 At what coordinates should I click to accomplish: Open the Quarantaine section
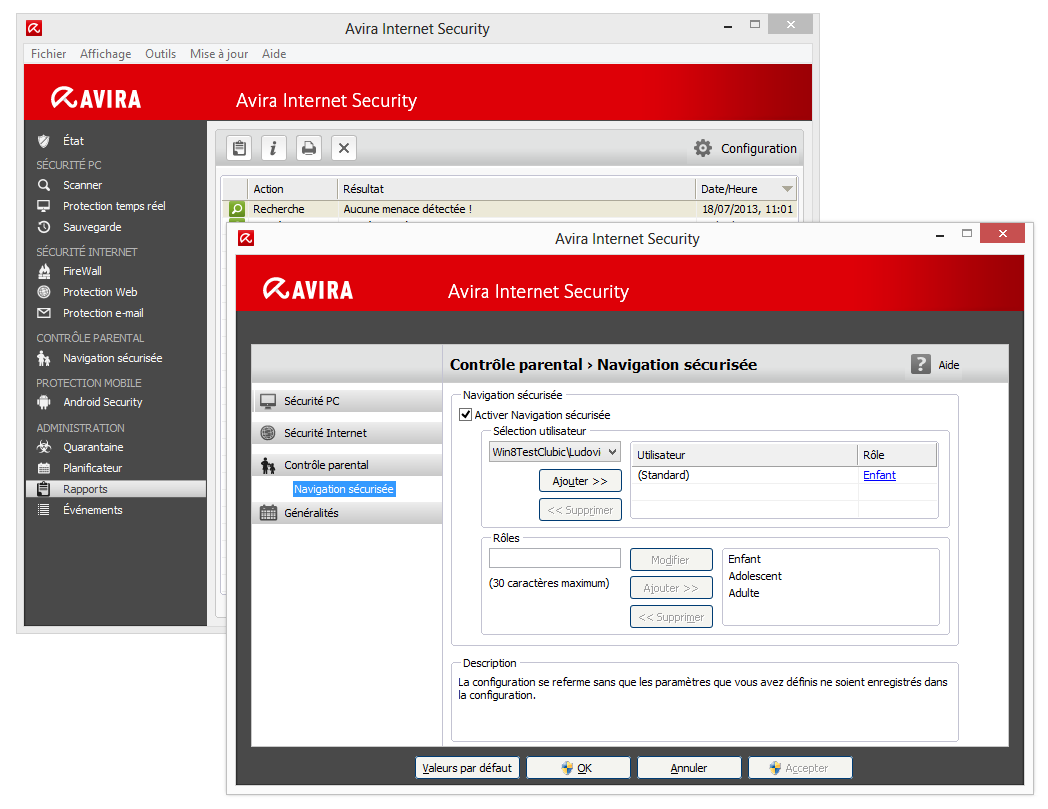pyautogui.click(x=93, y=447)
